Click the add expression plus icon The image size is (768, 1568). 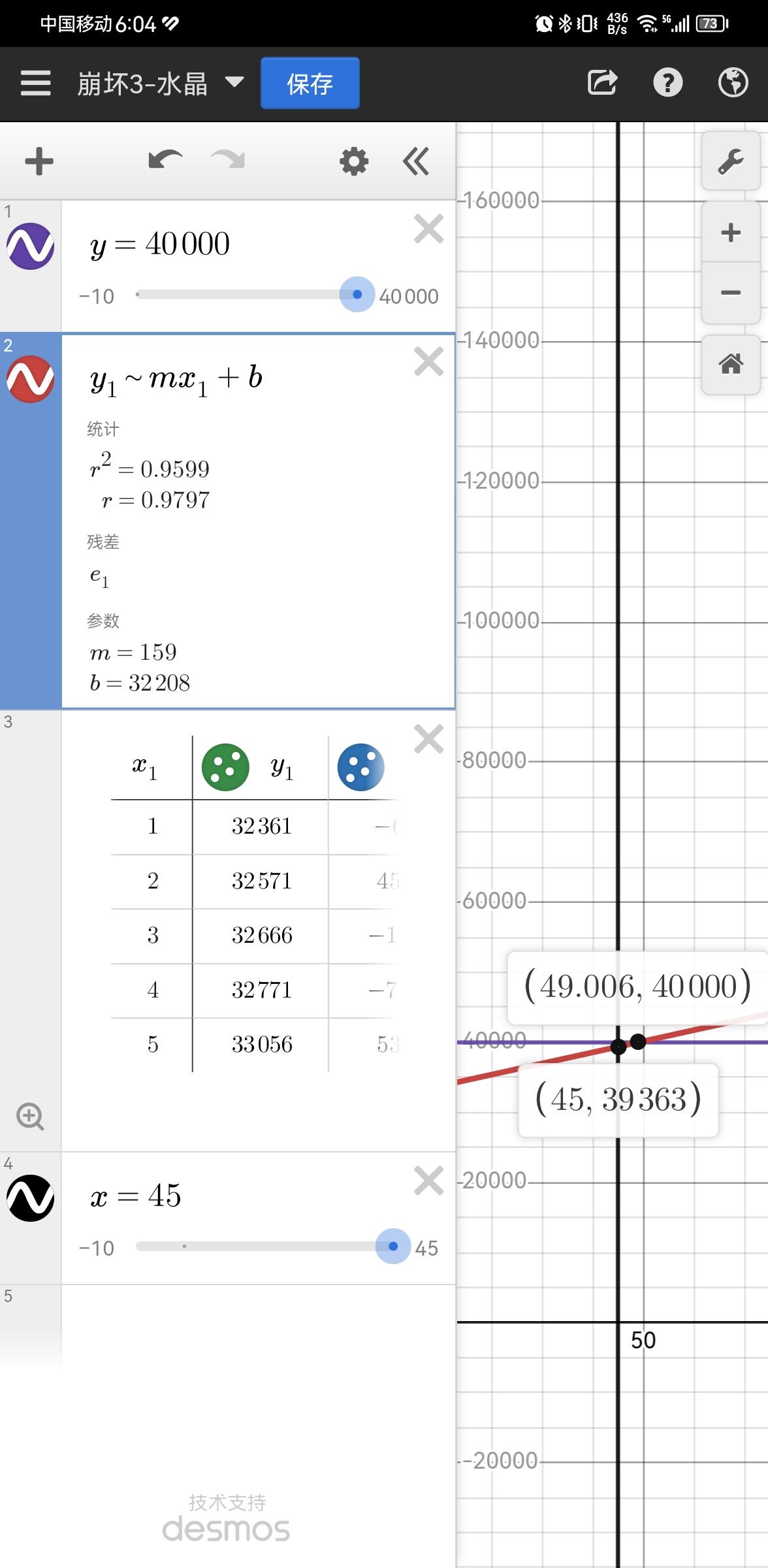(x=39, y=161)
